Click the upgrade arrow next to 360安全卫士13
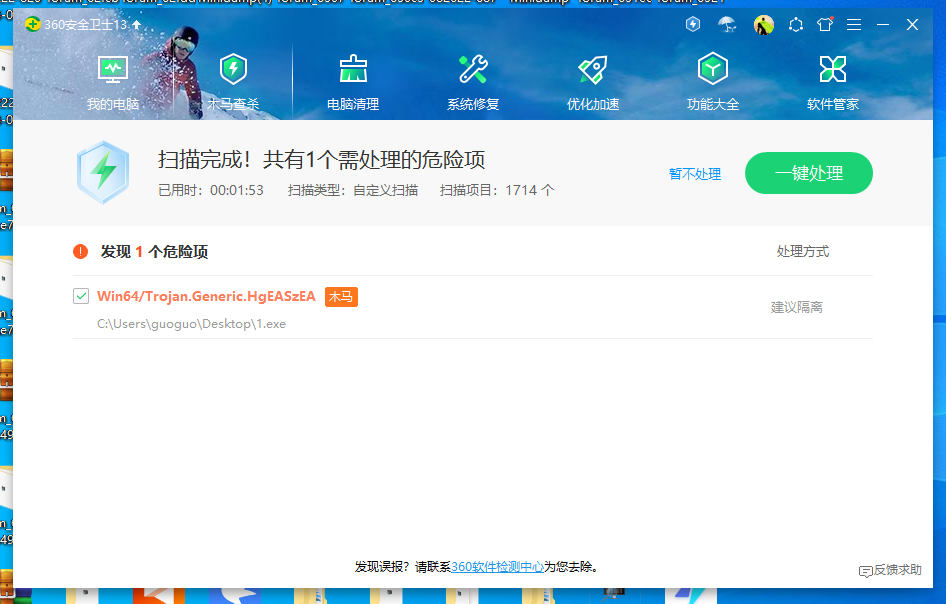 click(x=136, y=25)
